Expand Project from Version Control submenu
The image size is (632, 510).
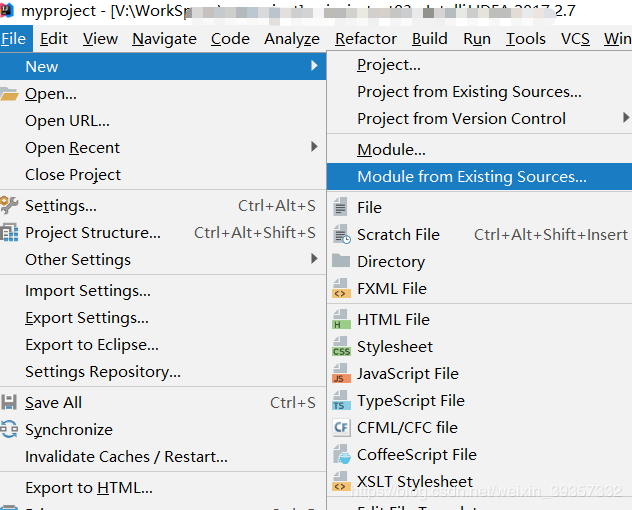[625, 118]
